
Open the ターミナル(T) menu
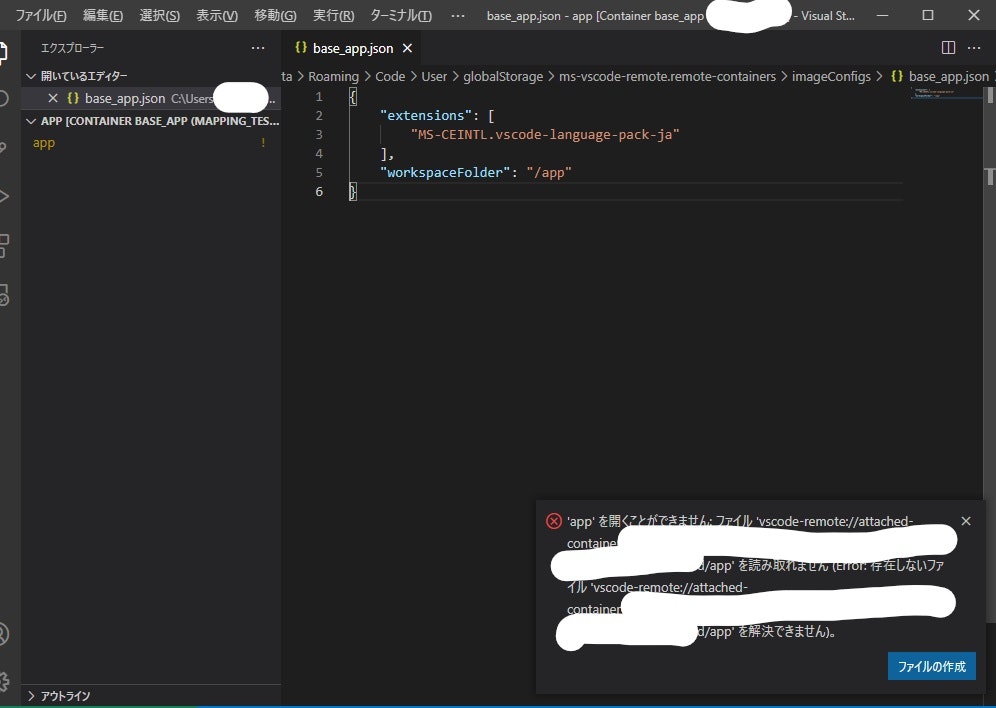[401, 15]
